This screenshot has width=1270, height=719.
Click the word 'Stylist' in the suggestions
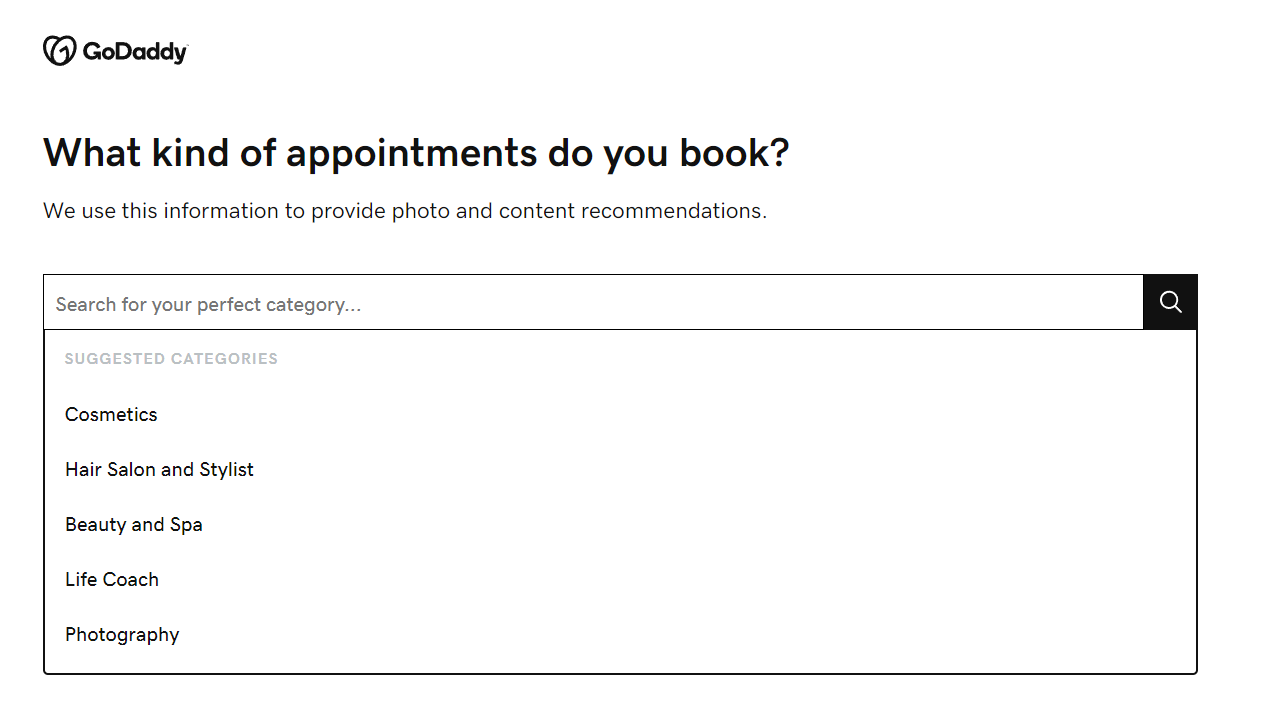(x=226, y=470)
